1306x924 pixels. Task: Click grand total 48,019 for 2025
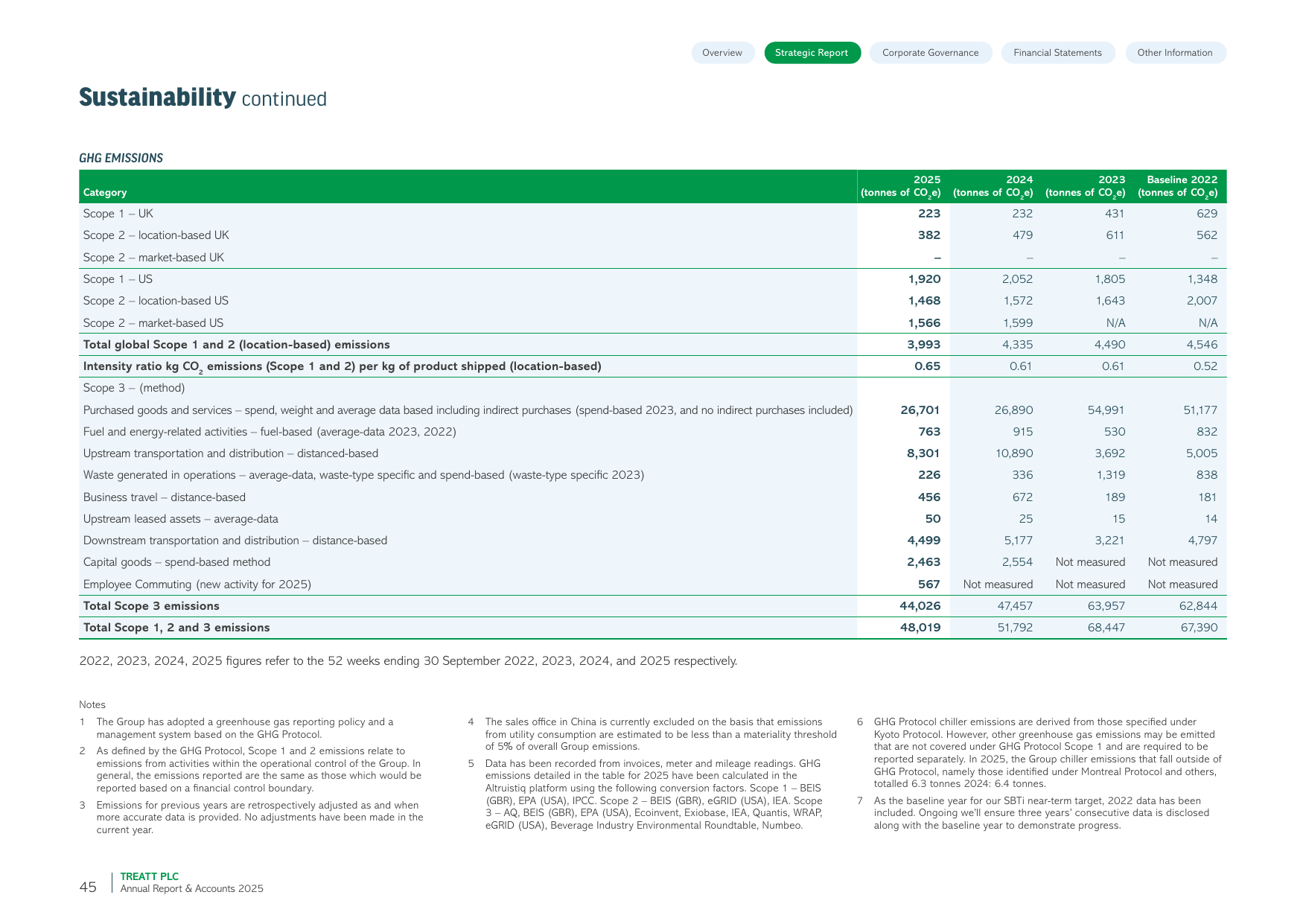pyautogui.click(x=920, y=628)
